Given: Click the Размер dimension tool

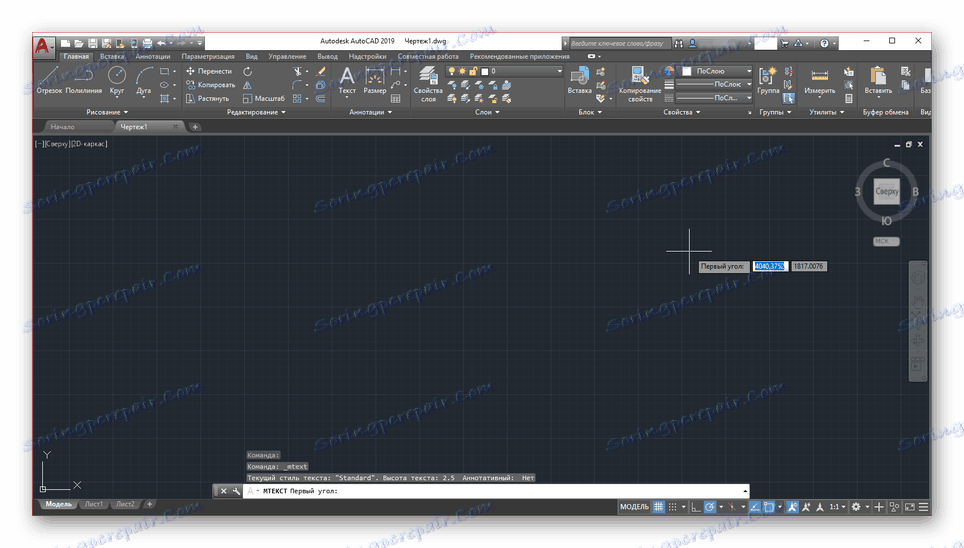Looking at the screenshot, I should 374,81.
